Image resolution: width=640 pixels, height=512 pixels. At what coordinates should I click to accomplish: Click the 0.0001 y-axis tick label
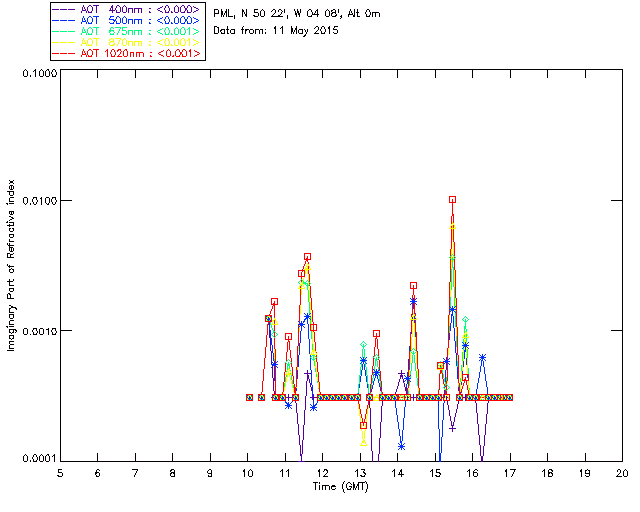pos(40,458)
